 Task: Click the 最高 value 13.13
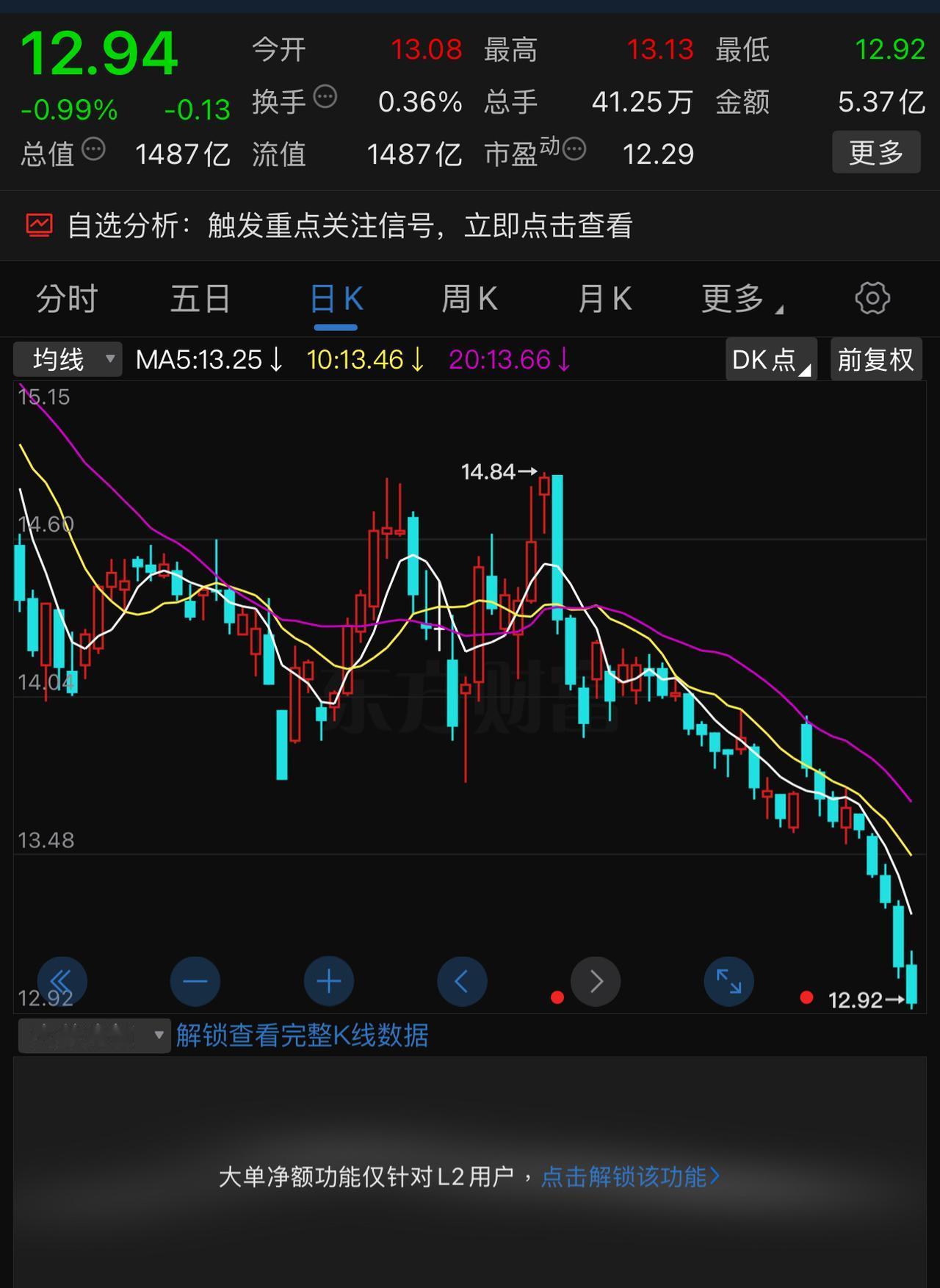point(659,50)
